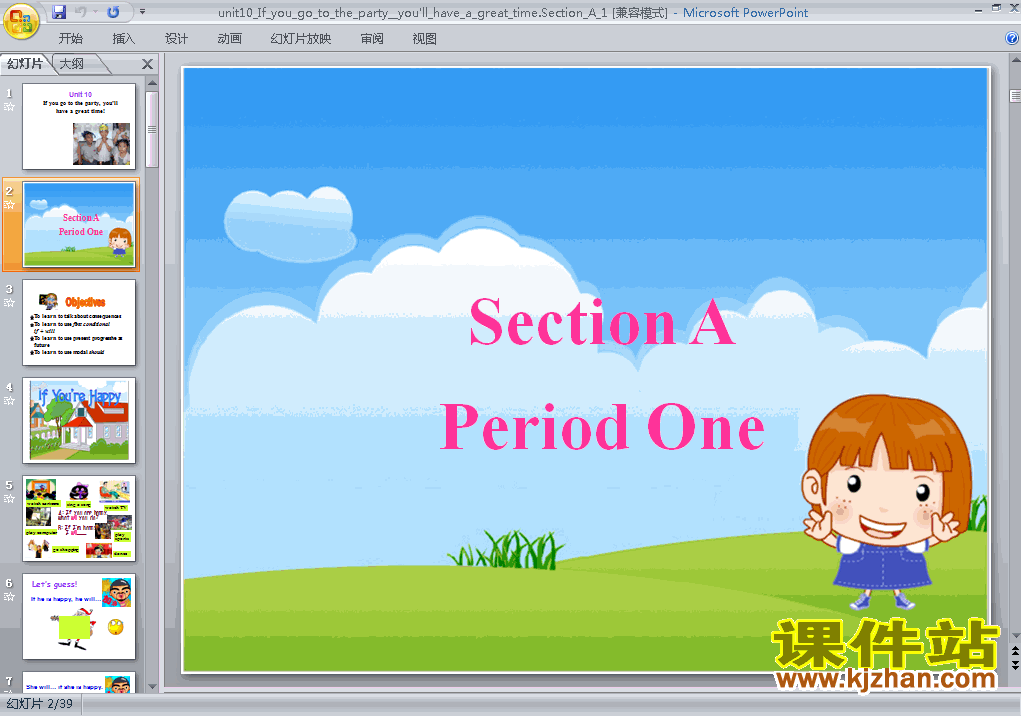Open the 视图 ribbon tab

[425, 38]
